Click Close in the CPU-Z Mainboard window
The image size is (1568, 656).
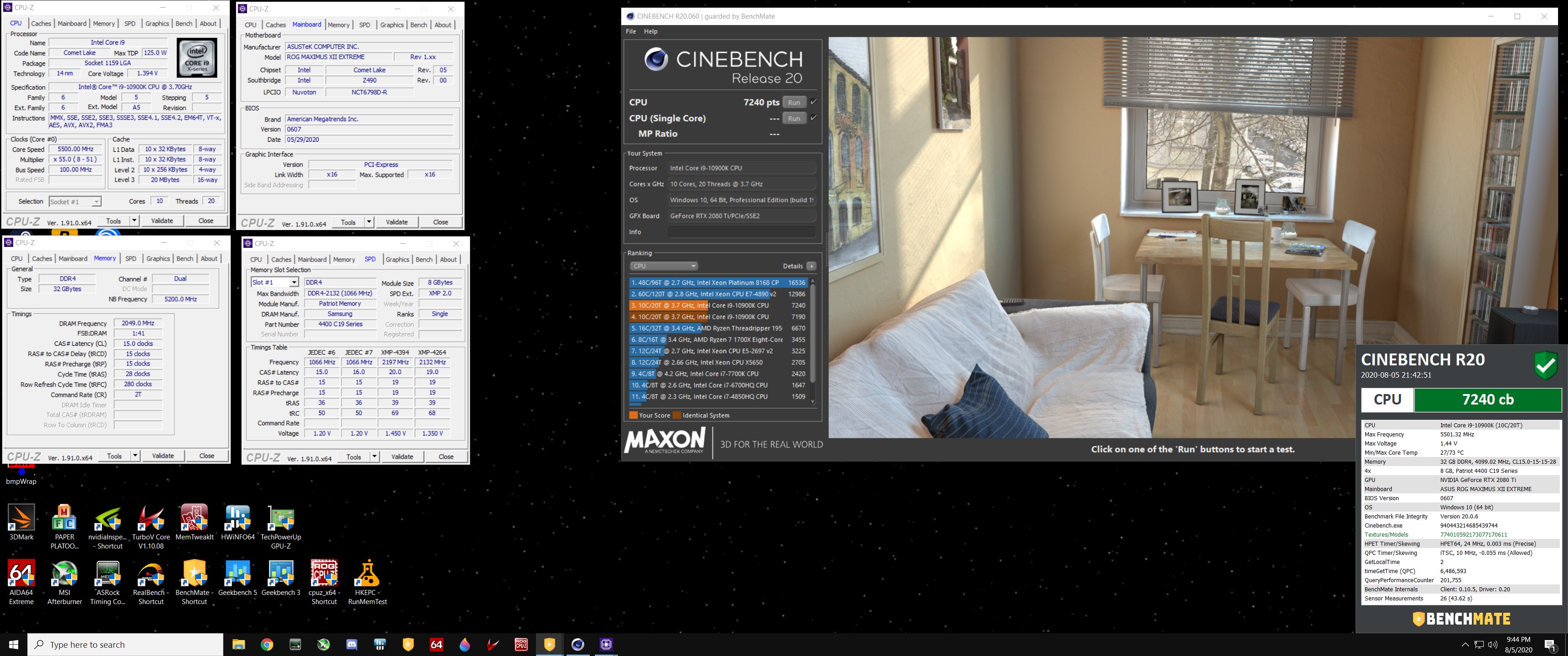[441, 221]
